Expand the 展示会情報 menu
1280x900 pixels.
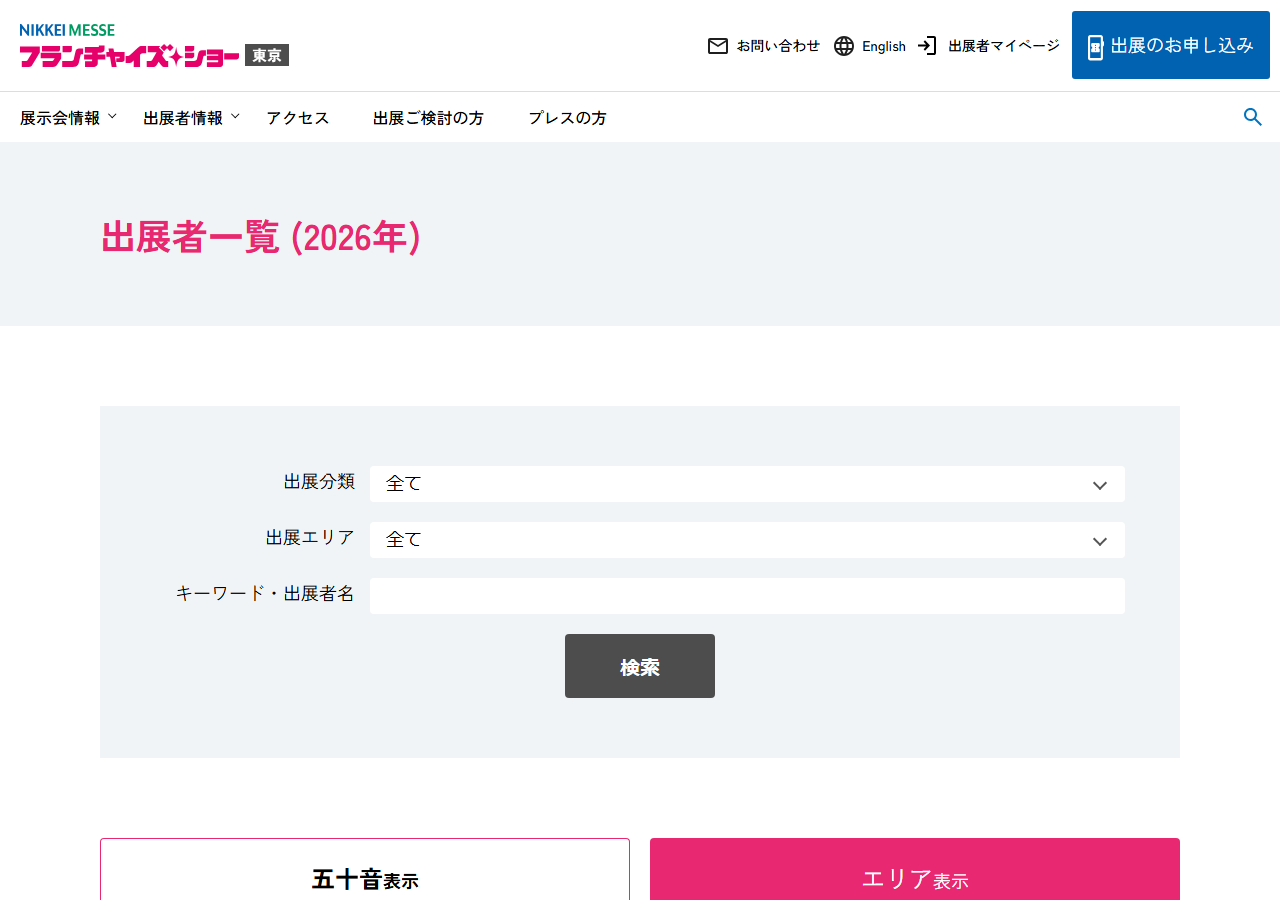click(x=69, y=118)
